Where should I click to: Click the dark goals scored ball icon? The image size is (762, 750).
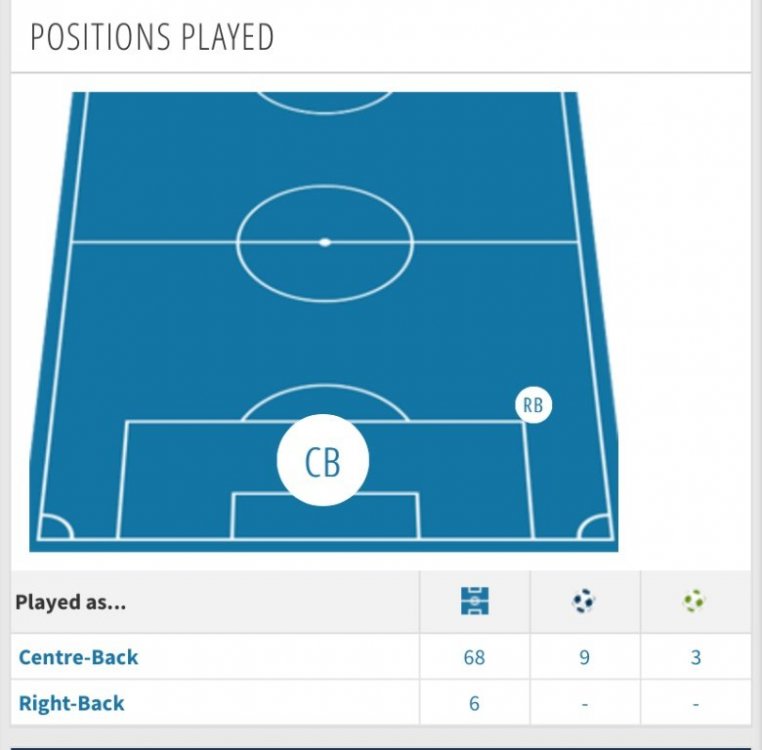584,601
